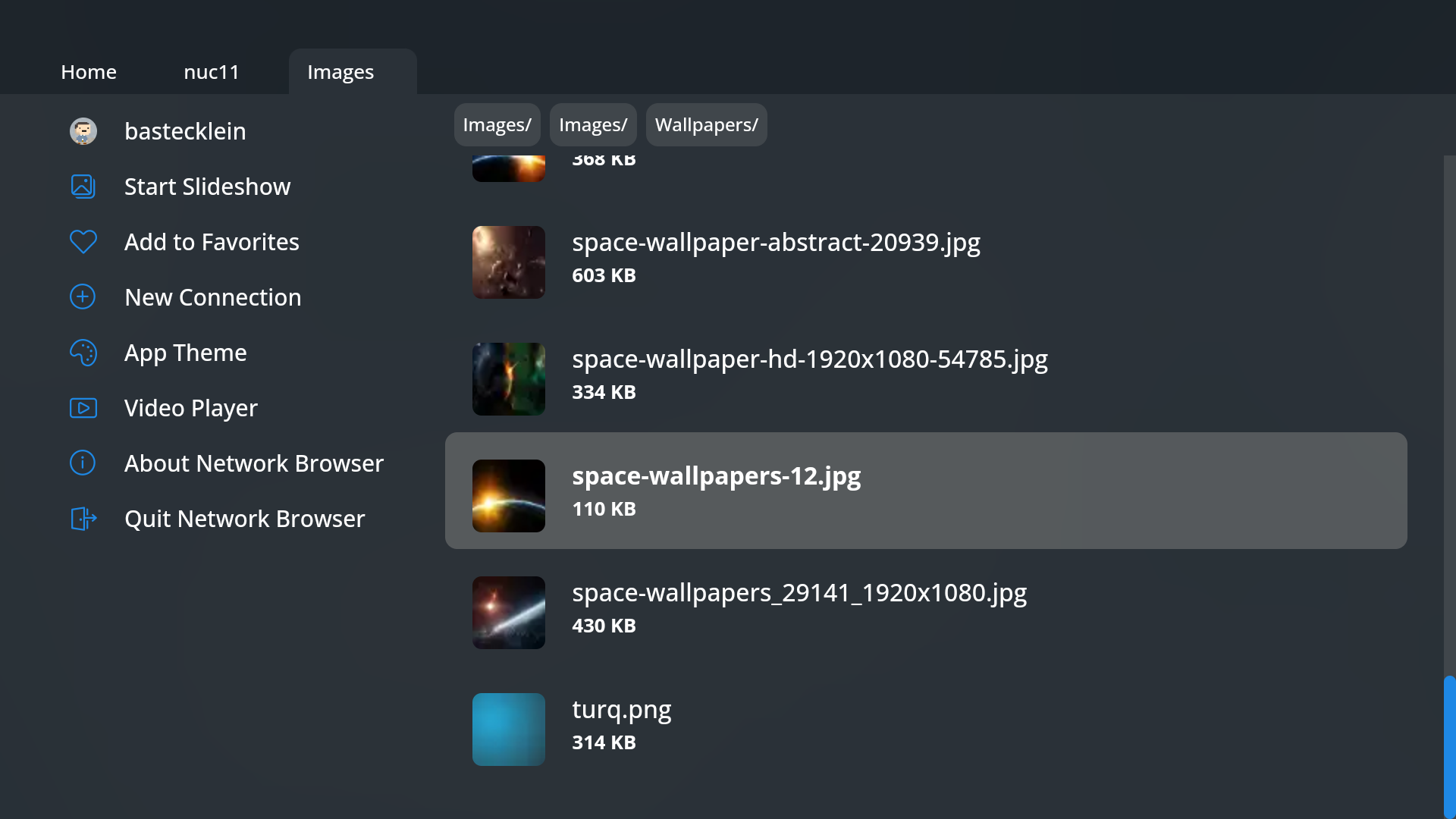
Task: Open the nuc11 tab
Action: [212, 71]
